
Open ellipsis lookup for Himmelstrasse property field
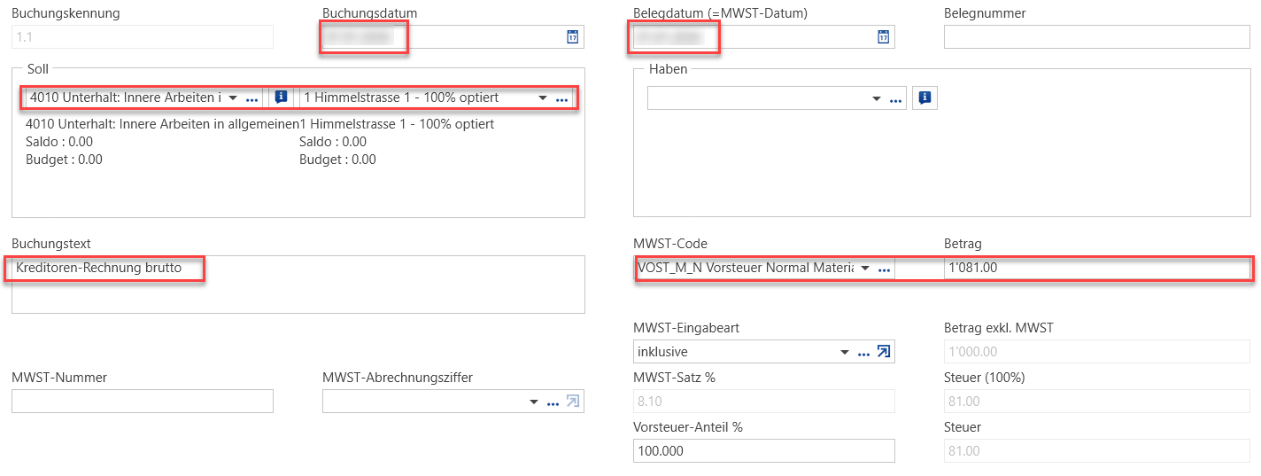click(562, 99)
